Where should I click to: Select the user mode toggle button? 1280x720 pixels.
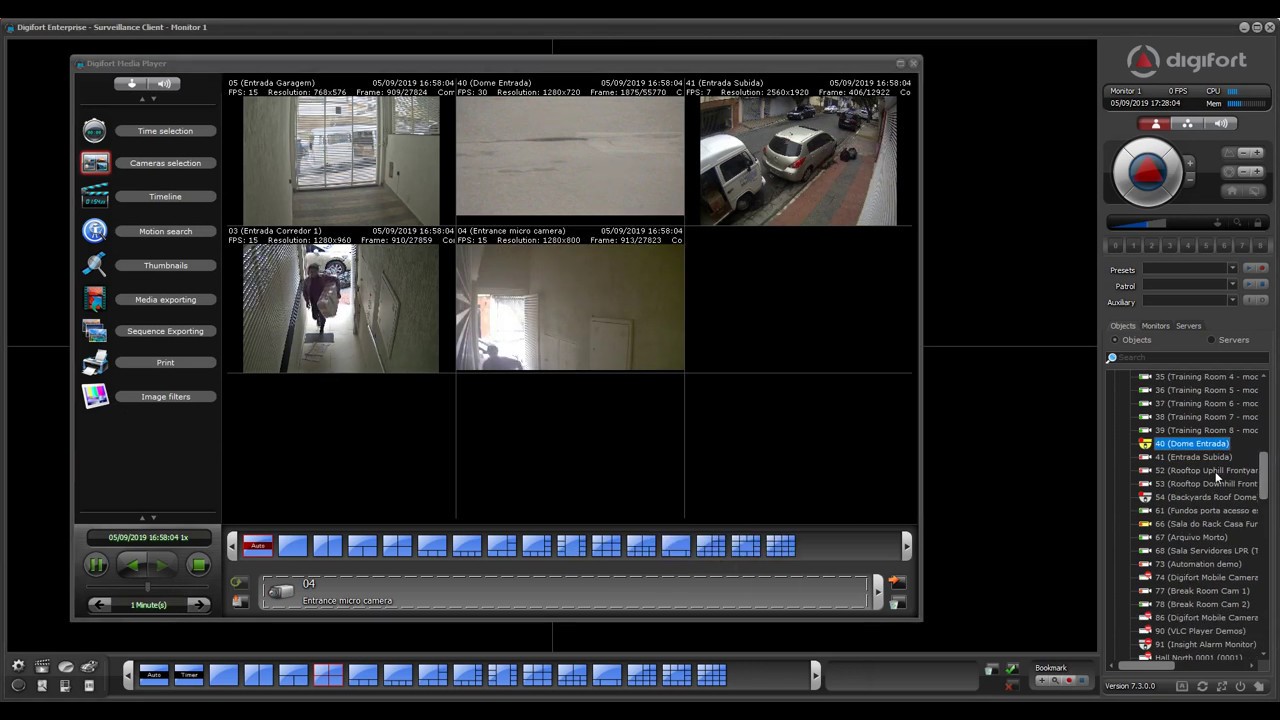click(x=1155, y=124)
